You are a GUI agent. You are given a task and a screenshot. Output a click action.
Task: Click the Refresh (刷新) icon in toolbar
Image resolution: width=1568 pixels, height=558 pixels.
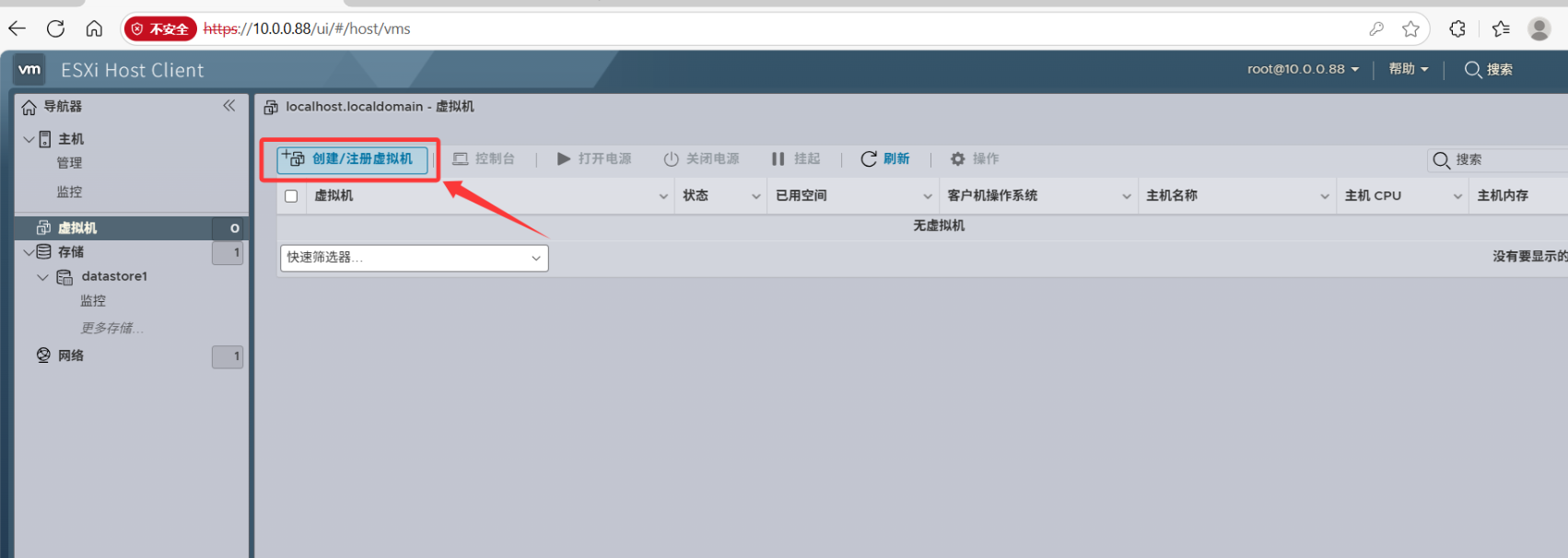click(x=869, y=159)
